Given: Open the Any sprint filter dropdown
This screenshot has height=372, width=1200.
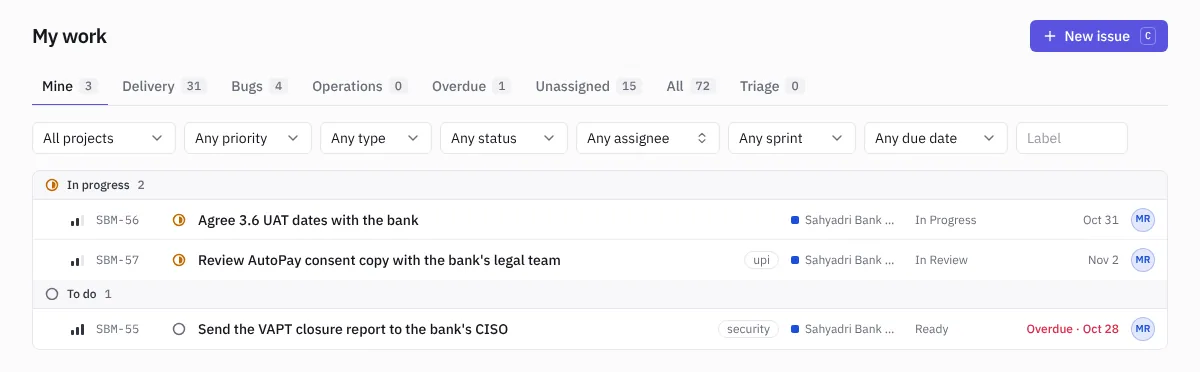Looking at the screenshot, I should 792,138.
